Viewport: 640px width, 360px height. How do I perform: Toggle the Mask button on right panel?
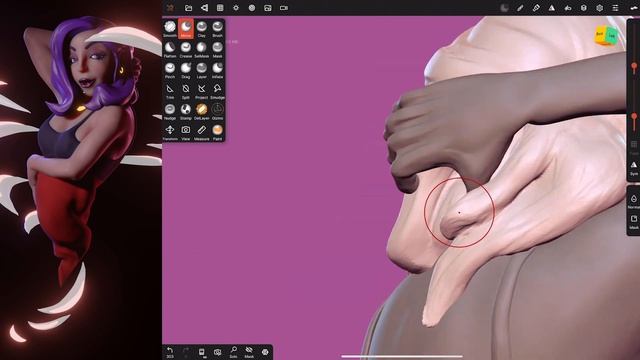click(x=634, y=222)
